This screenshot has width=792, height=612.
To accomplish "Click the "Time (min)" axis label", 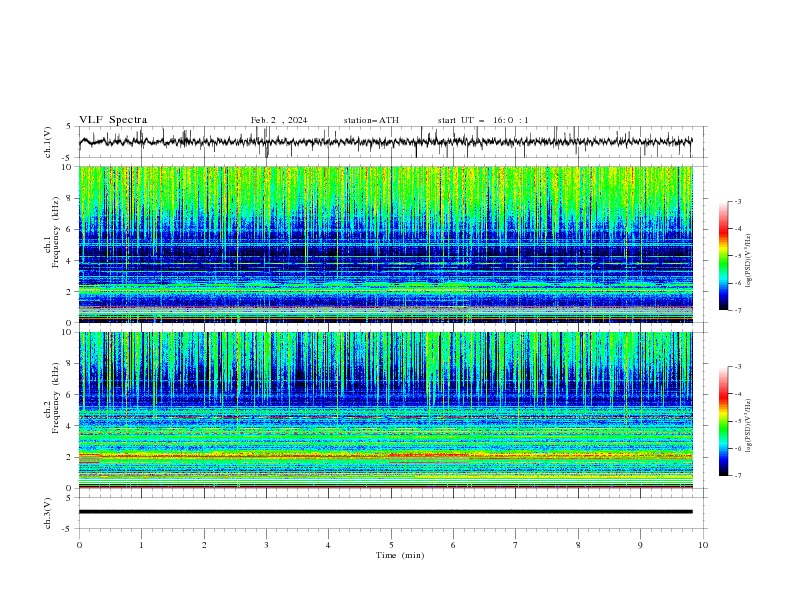I will [400, 555].
